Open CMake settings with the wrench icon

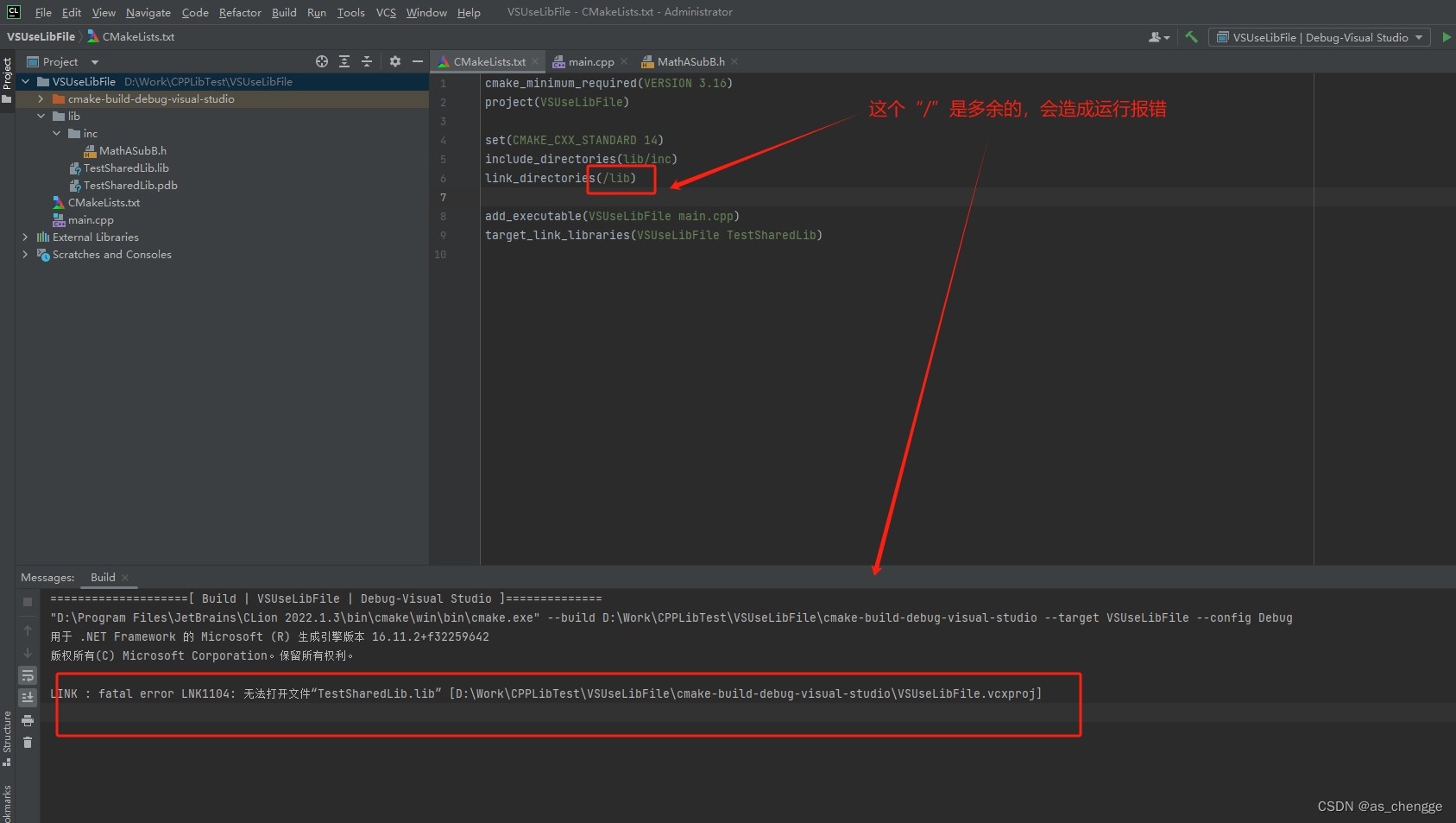click(1190, 37)
